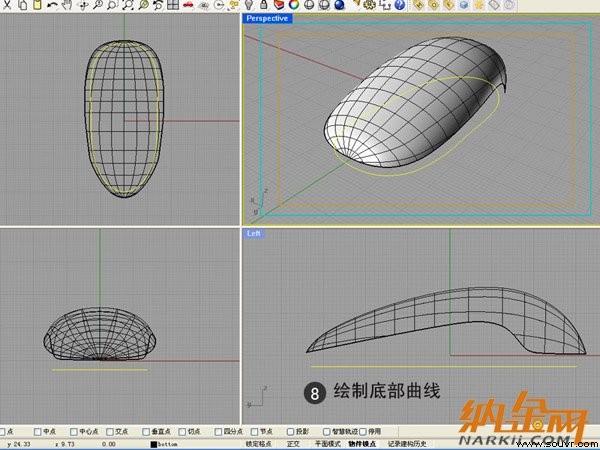Click the 'z 9.73' coordinate readout
The image size is (600, 450).
[x=64, y=444]
